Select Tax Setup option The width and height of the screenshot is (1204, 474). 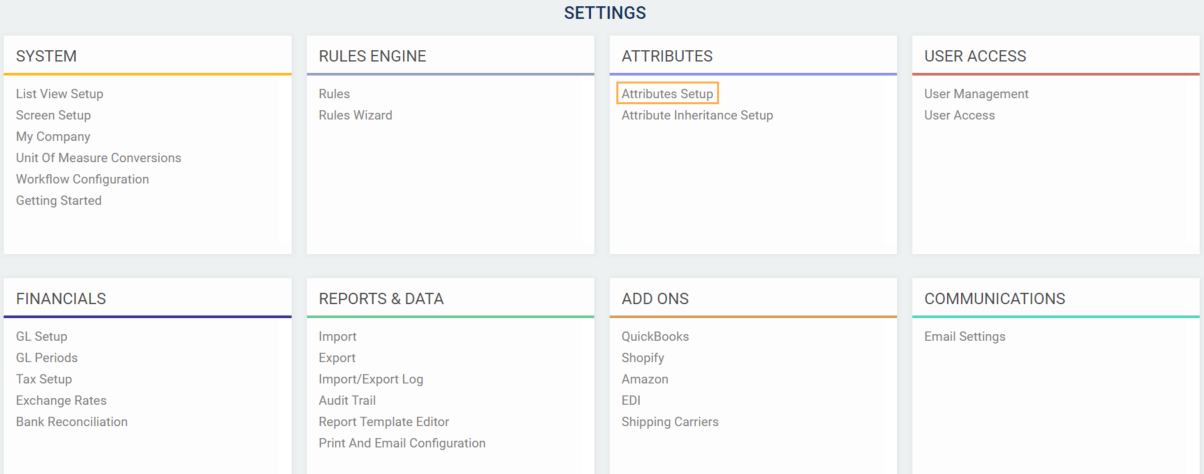click(x=44, y=379)
